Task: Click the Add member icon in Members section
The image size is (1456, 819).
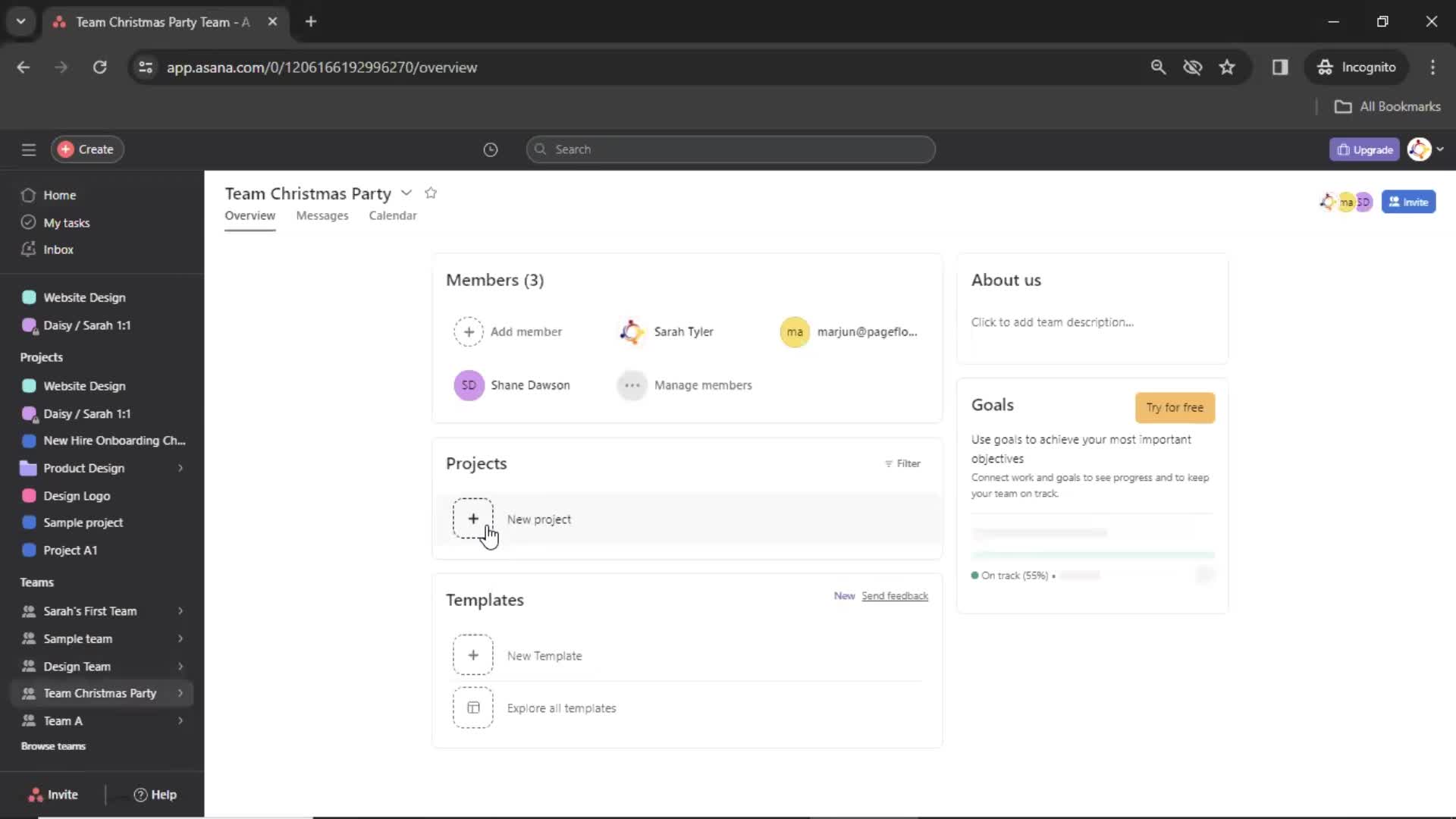Action: coord(468,331)
